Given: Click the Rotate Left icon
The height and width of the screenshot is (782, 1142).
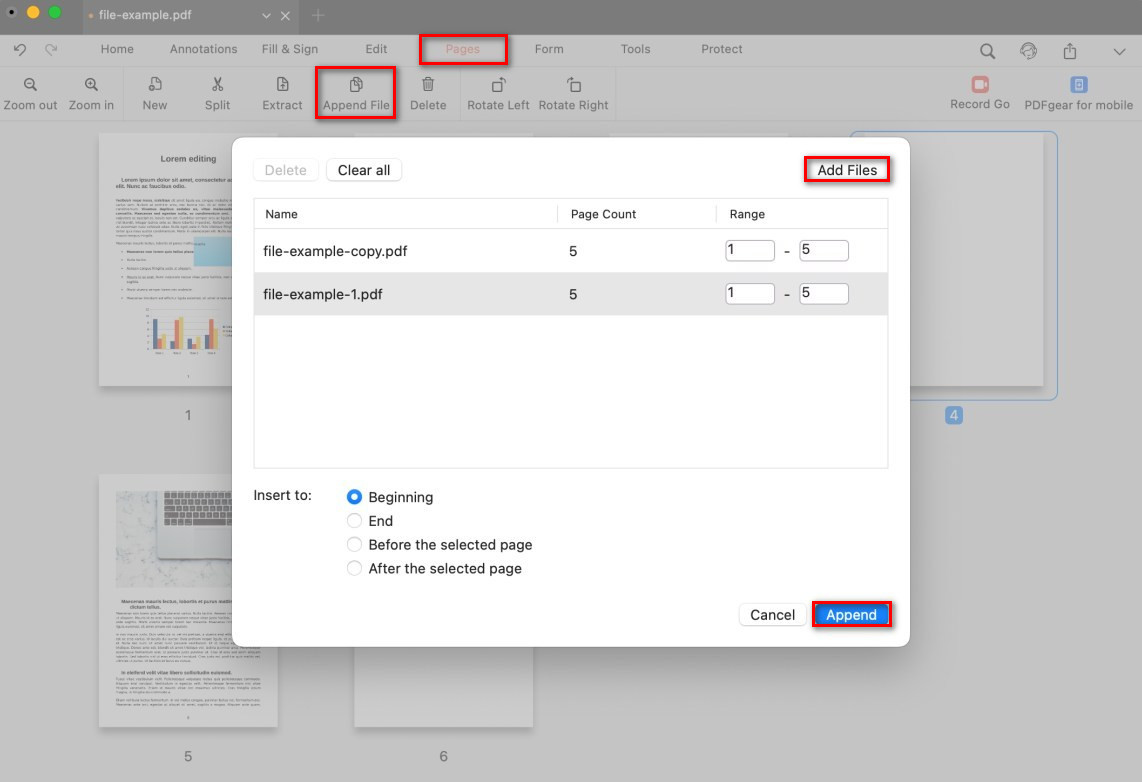Looking at the screenshot, I should click(x=498, y=86).
